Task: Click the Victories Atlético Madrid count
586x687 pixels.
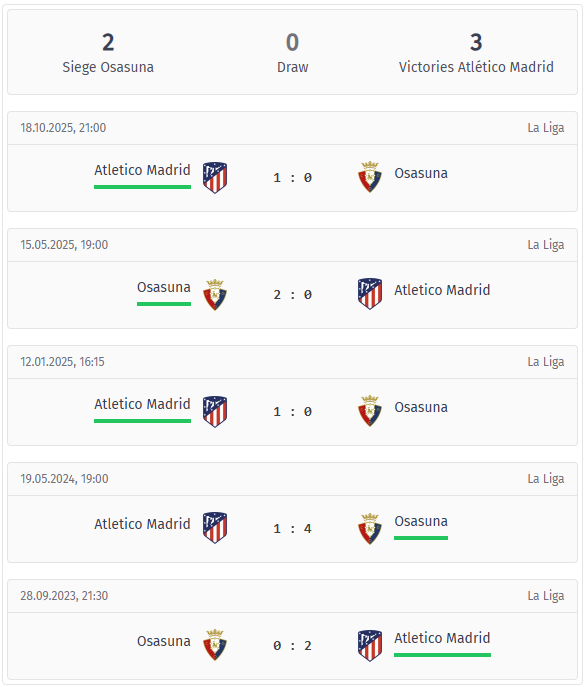Action: (x=476, y=42)
